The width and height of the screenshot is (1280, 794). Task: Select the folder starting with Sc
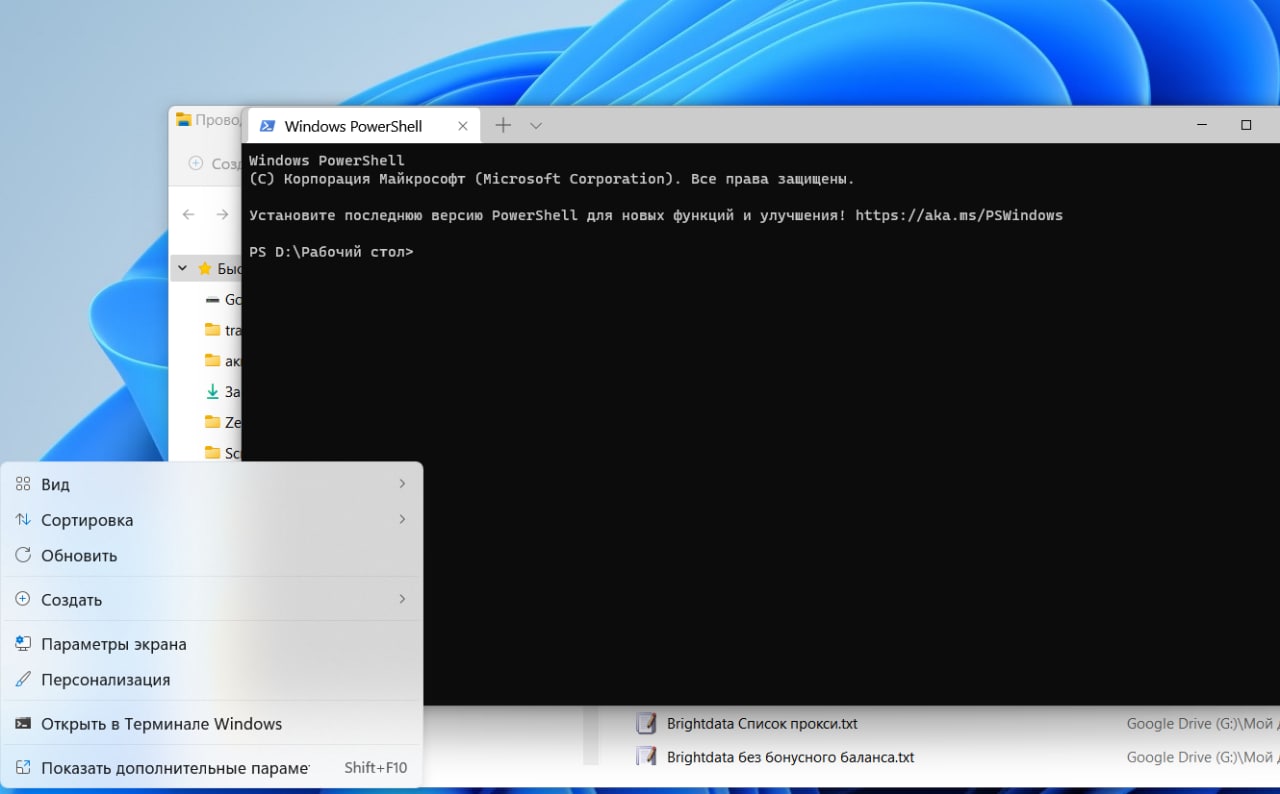coord(223,453)
